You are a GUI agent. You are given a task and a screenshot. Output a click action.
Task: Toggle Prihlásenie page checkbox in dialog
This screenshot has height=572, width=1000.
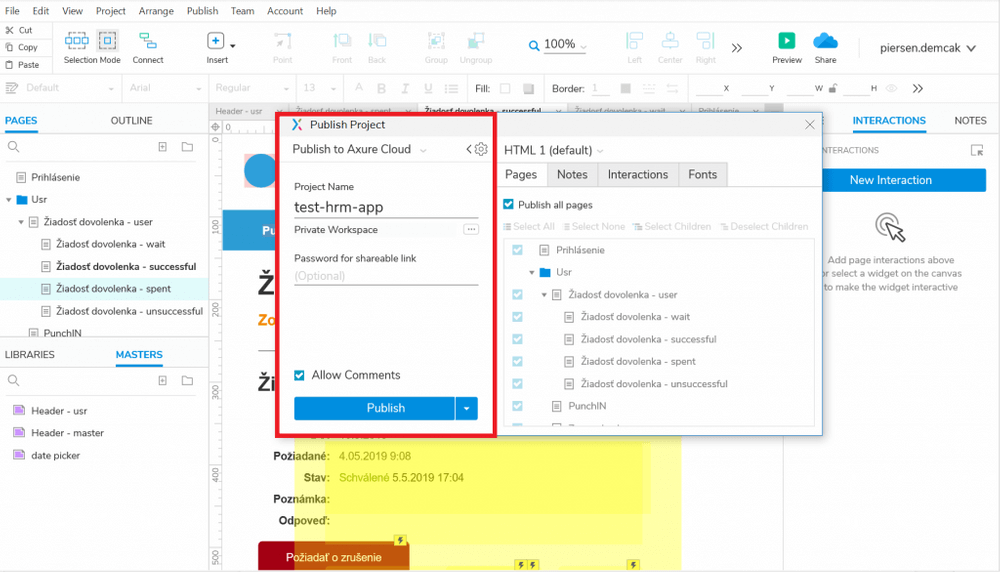pos(517,250)
